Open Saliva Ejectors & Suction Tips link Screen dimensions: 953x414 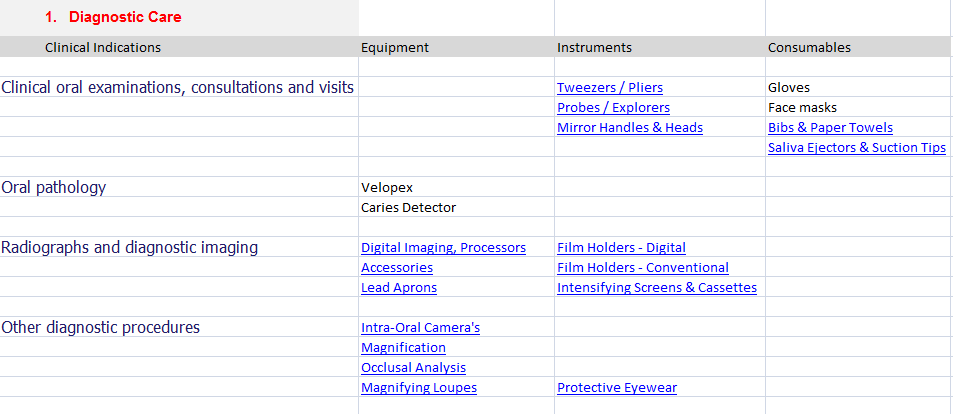pos(856,148)
